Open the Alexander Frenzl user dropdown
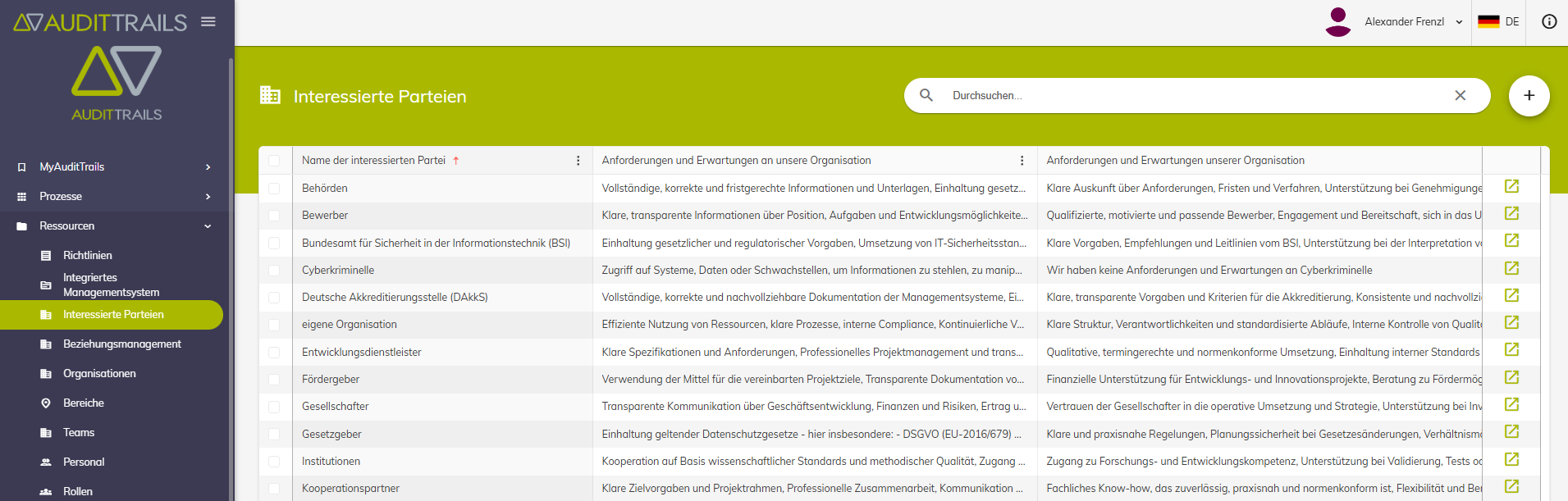 click(x=1412, y=22)
